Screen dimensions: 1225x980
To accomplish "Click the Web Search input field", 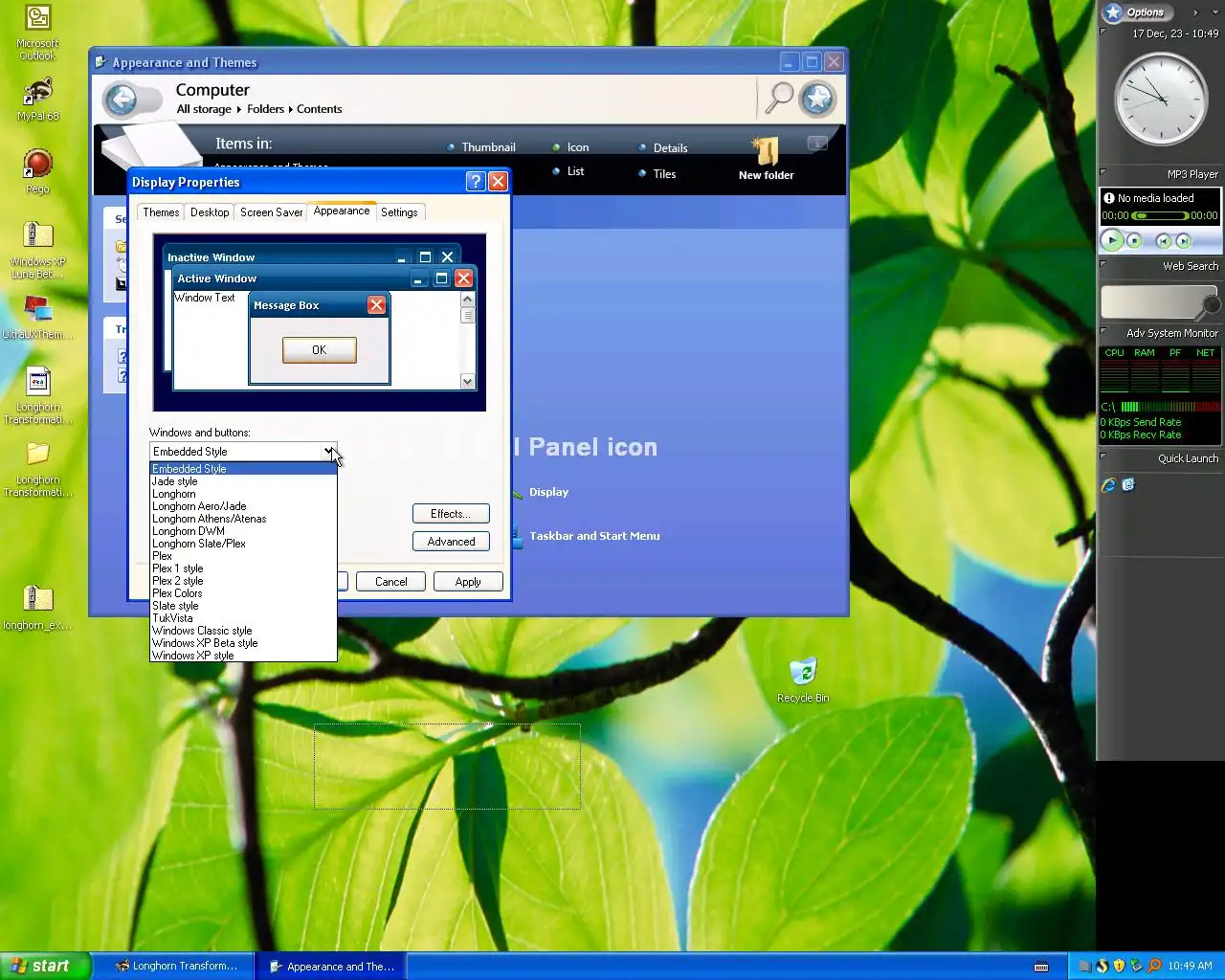I will (x=1151, y=302).
